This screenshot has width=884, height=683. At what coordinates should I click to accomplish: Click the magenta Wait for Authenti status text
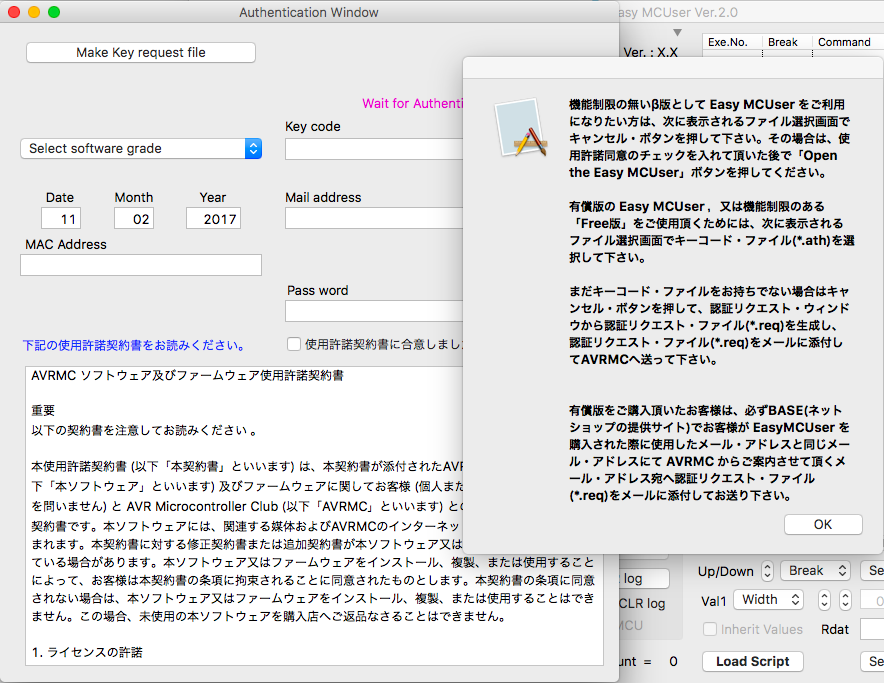412,104
